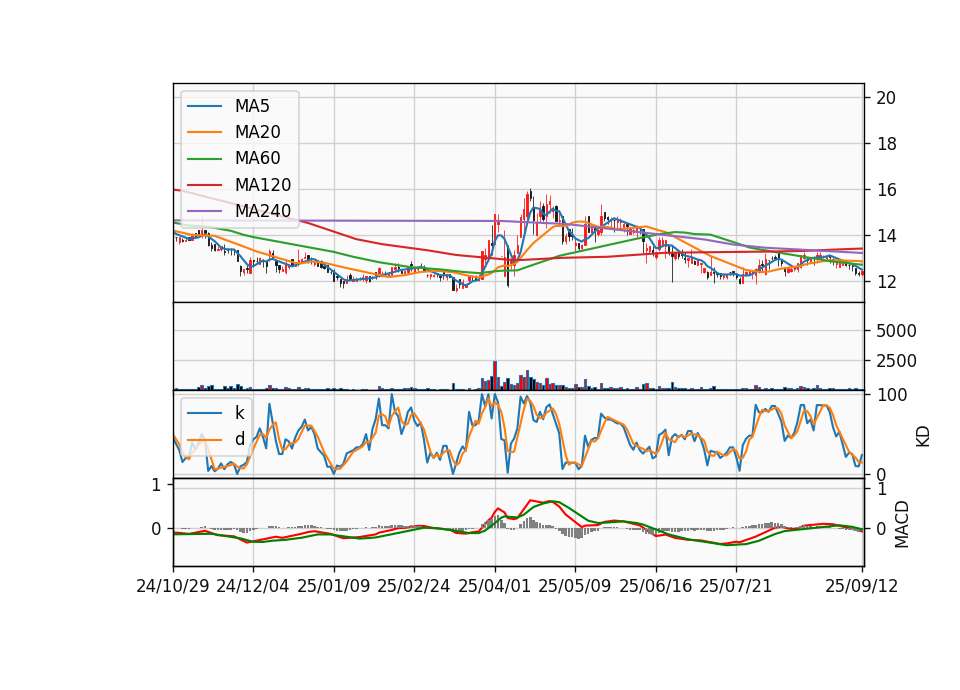Click the 24/10/29 date axis label

[x=173, y=587]
